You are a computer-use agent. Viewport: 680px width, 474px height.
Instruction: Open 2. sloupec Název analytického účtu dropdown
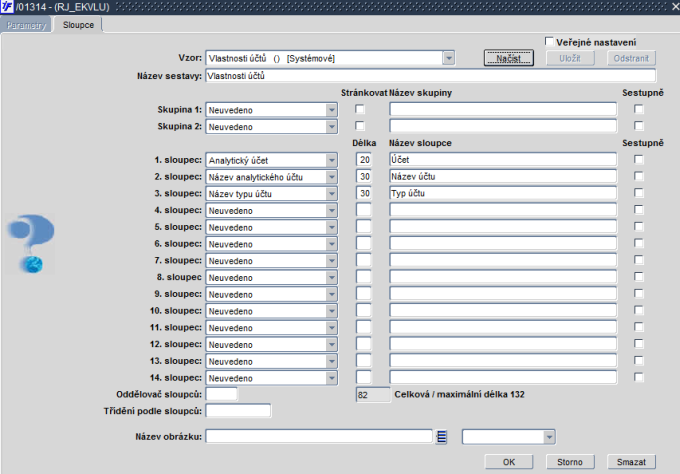[x=331, y=177]
